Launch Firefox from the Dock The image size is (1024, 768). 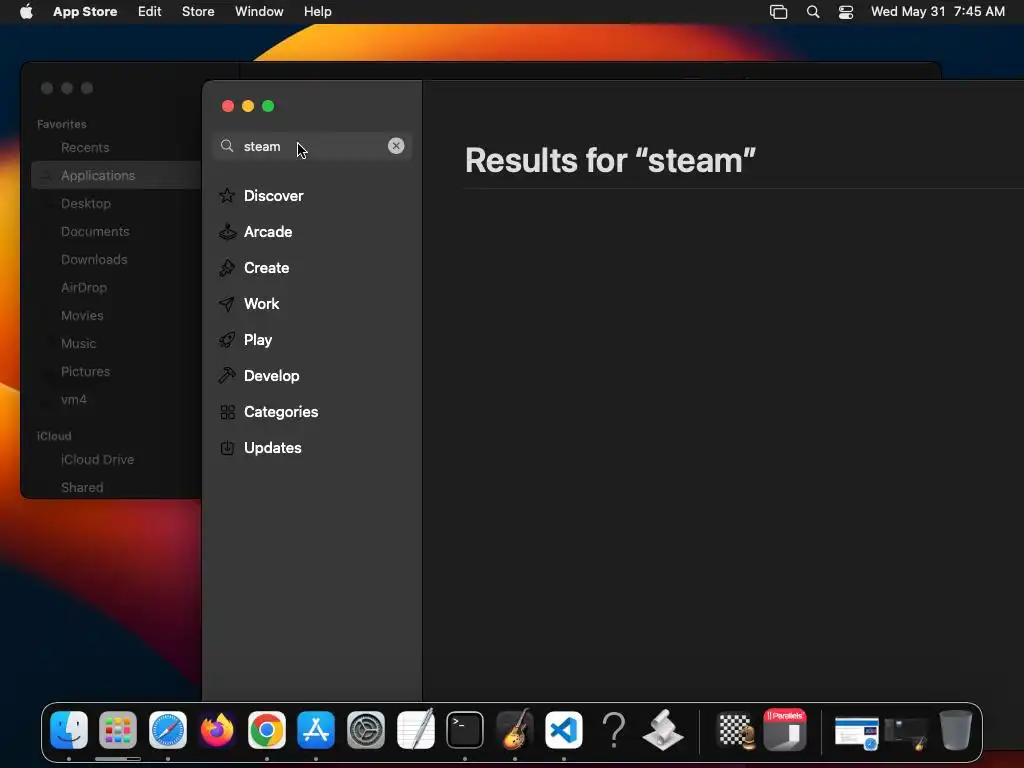click(217, 730)
